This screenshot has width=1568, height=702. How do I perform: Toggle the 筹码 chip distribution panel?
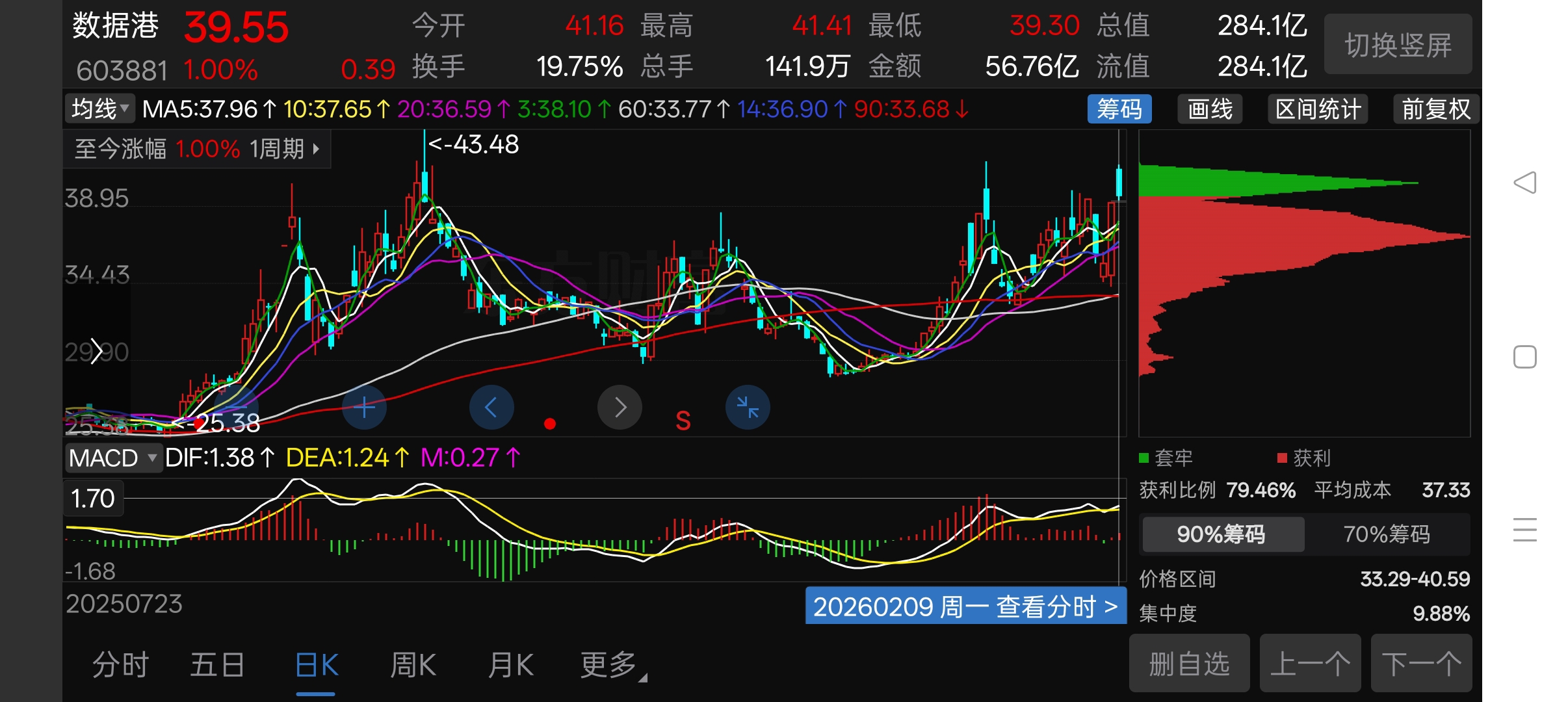pos(1119,109)
